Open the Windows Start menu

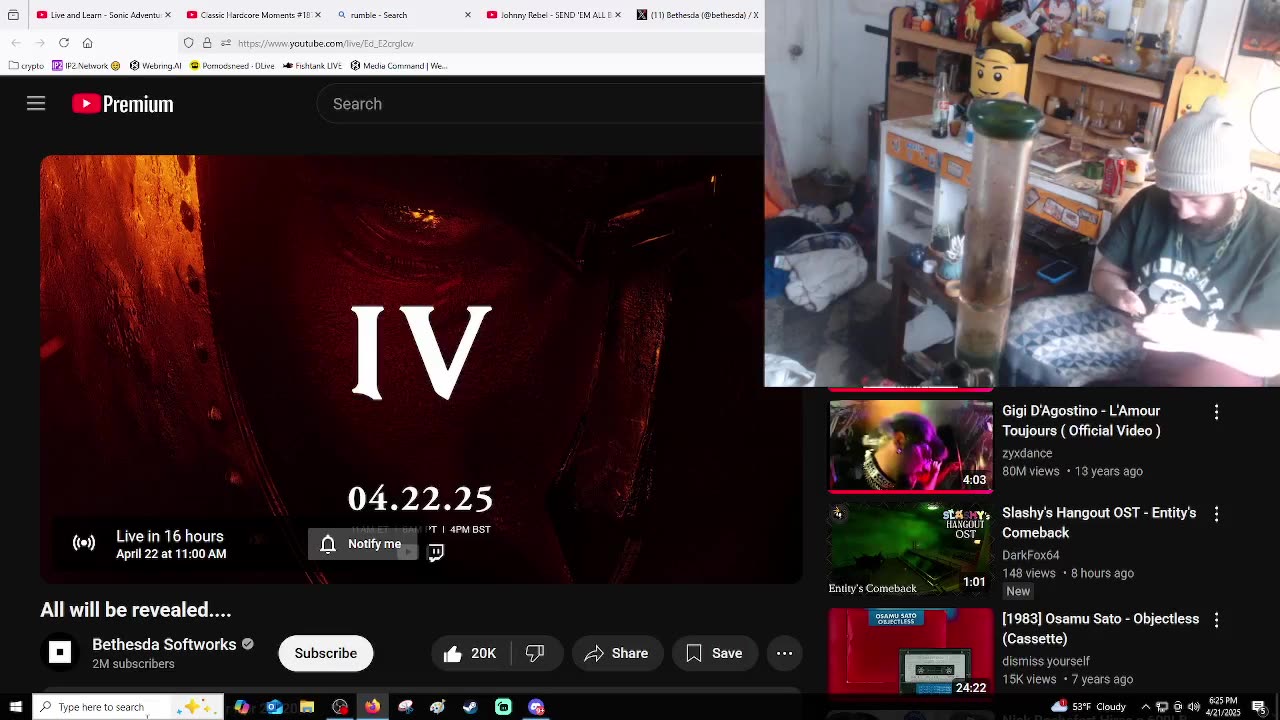15,707
